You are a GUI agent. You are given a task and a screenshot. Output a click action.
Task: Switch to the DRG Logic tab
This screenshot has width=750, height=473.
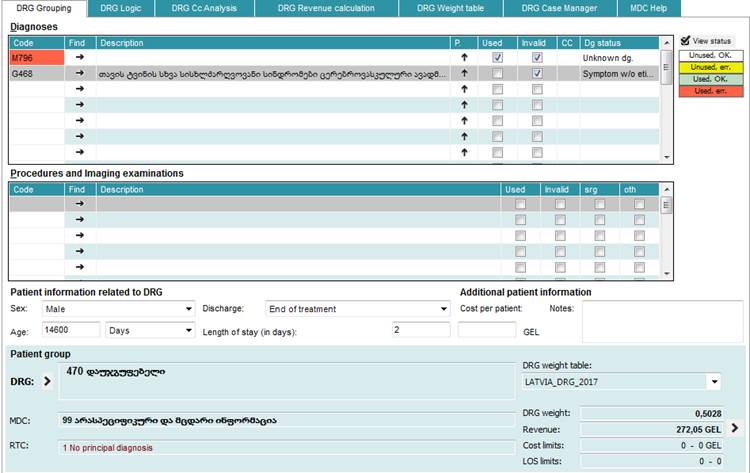[x=120, y=8]
